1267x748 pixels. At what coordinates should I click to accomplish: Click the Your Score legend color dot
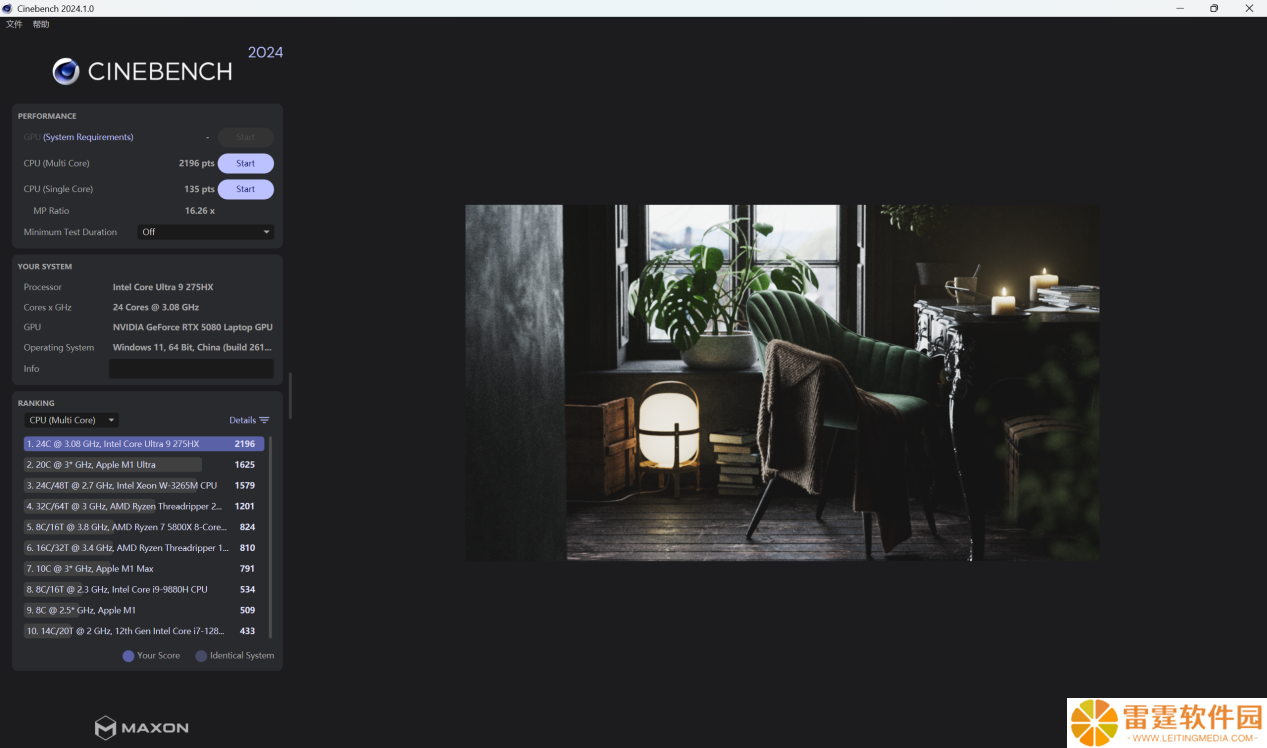coord(128,656)
